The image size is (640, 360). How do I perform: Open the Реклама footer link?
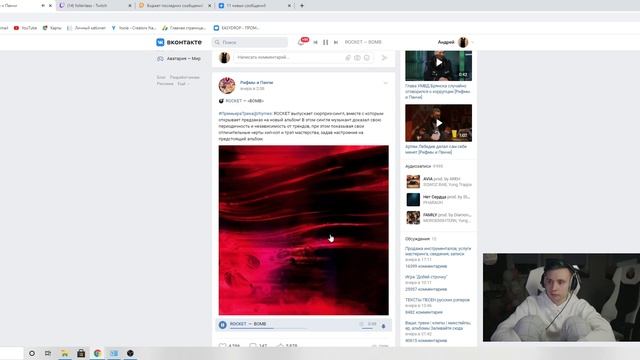coord(165,84)
